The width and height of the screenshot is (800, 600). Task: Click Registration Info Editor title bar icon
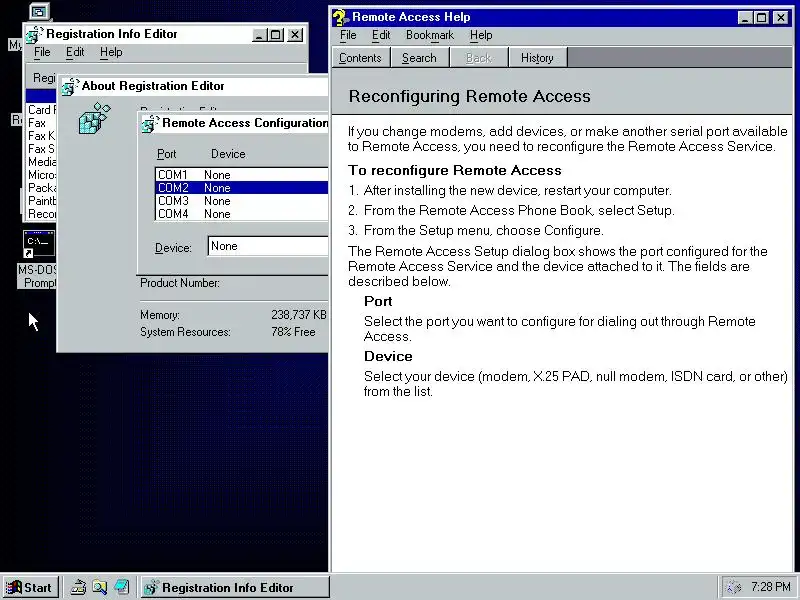point(35,34)
